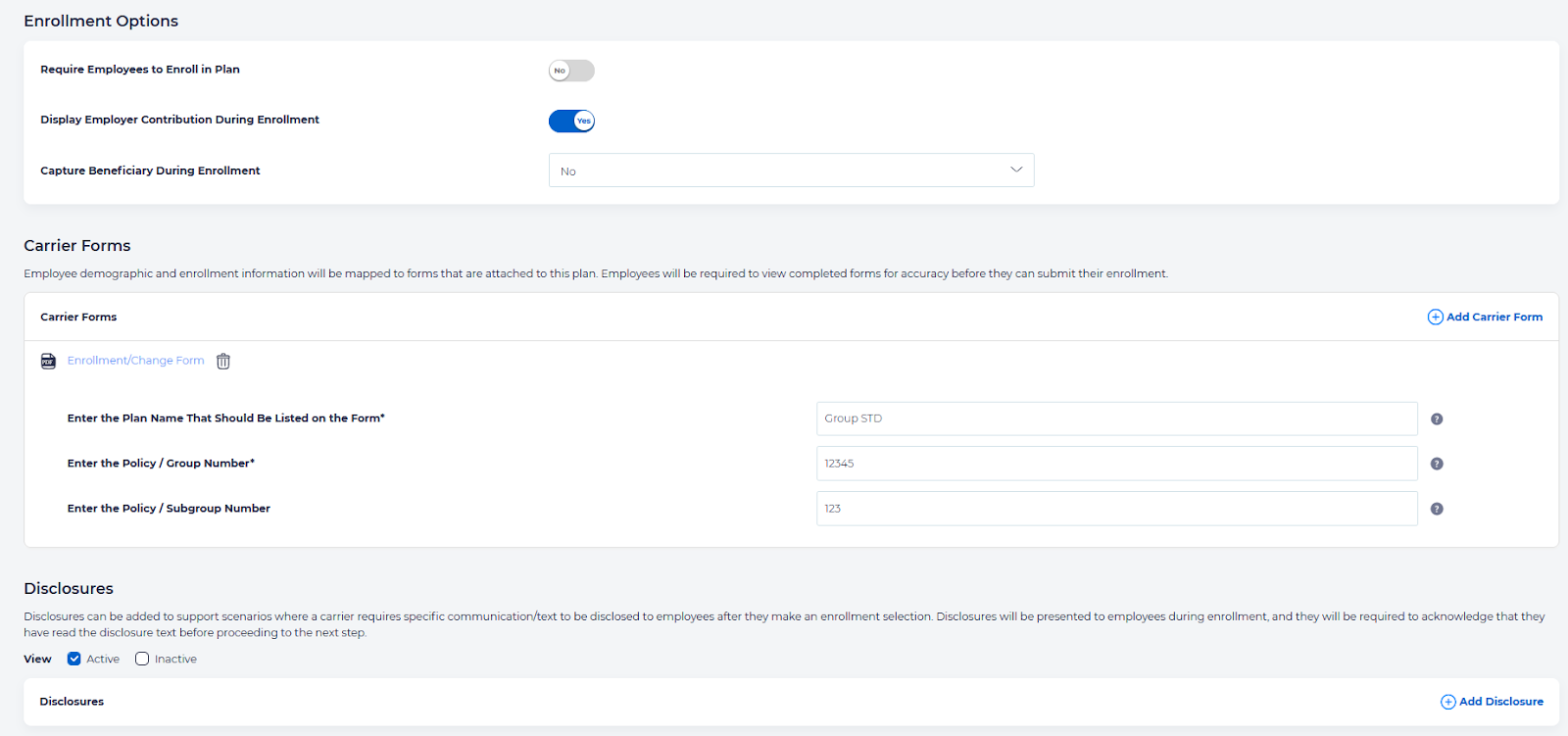The width and height of the screenshot is (1568, 736).
Task: Disable Display Employer Contribution During Enrollment
Action: point(571,121)
